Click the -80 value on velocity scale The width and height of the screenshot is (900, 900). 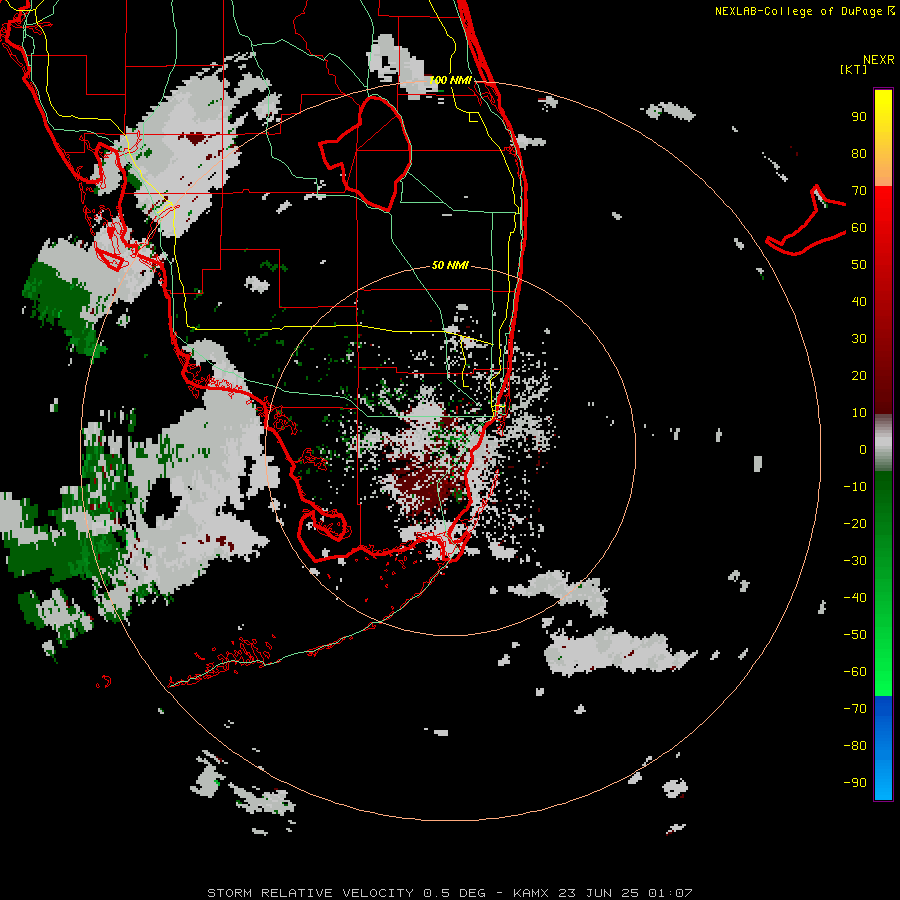tap(855, 746)
